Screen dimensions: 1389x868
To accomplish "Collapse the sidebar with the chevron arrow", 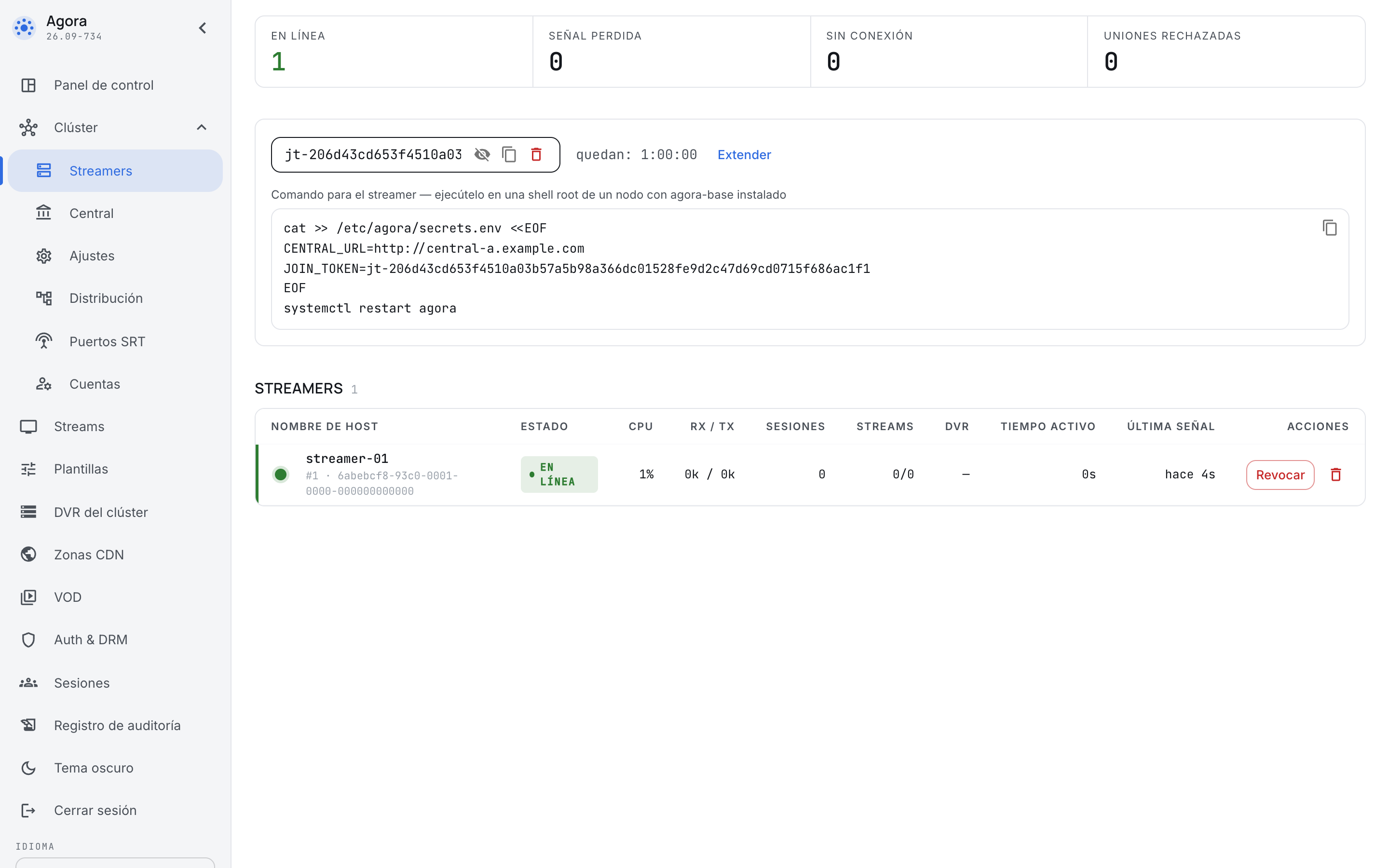I will 203,28.
